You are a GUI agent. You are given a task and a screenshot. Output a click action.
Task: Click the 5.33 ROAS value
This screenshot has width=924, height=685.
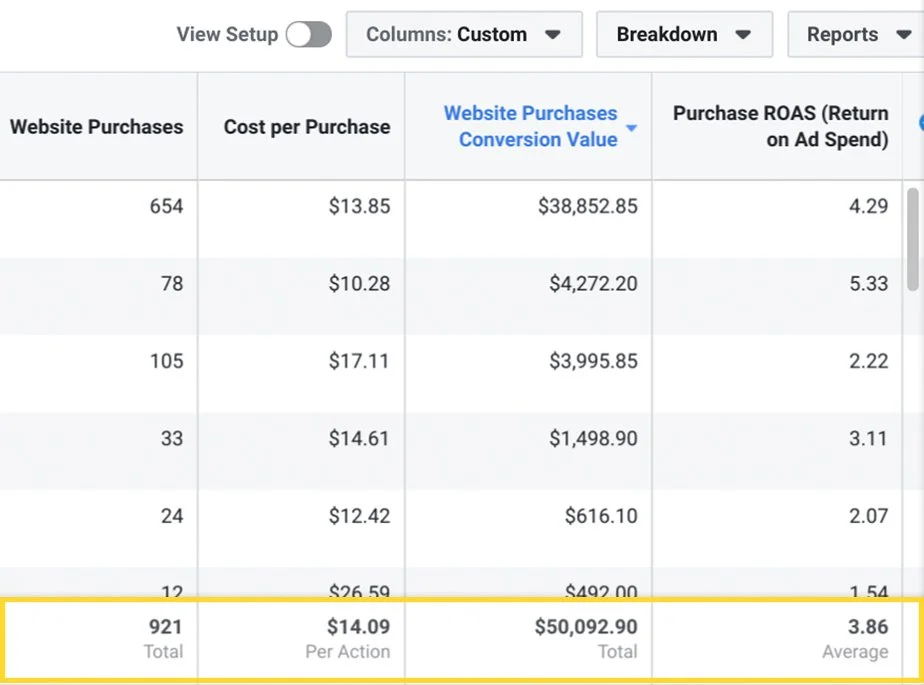click(x=866, y=284)
